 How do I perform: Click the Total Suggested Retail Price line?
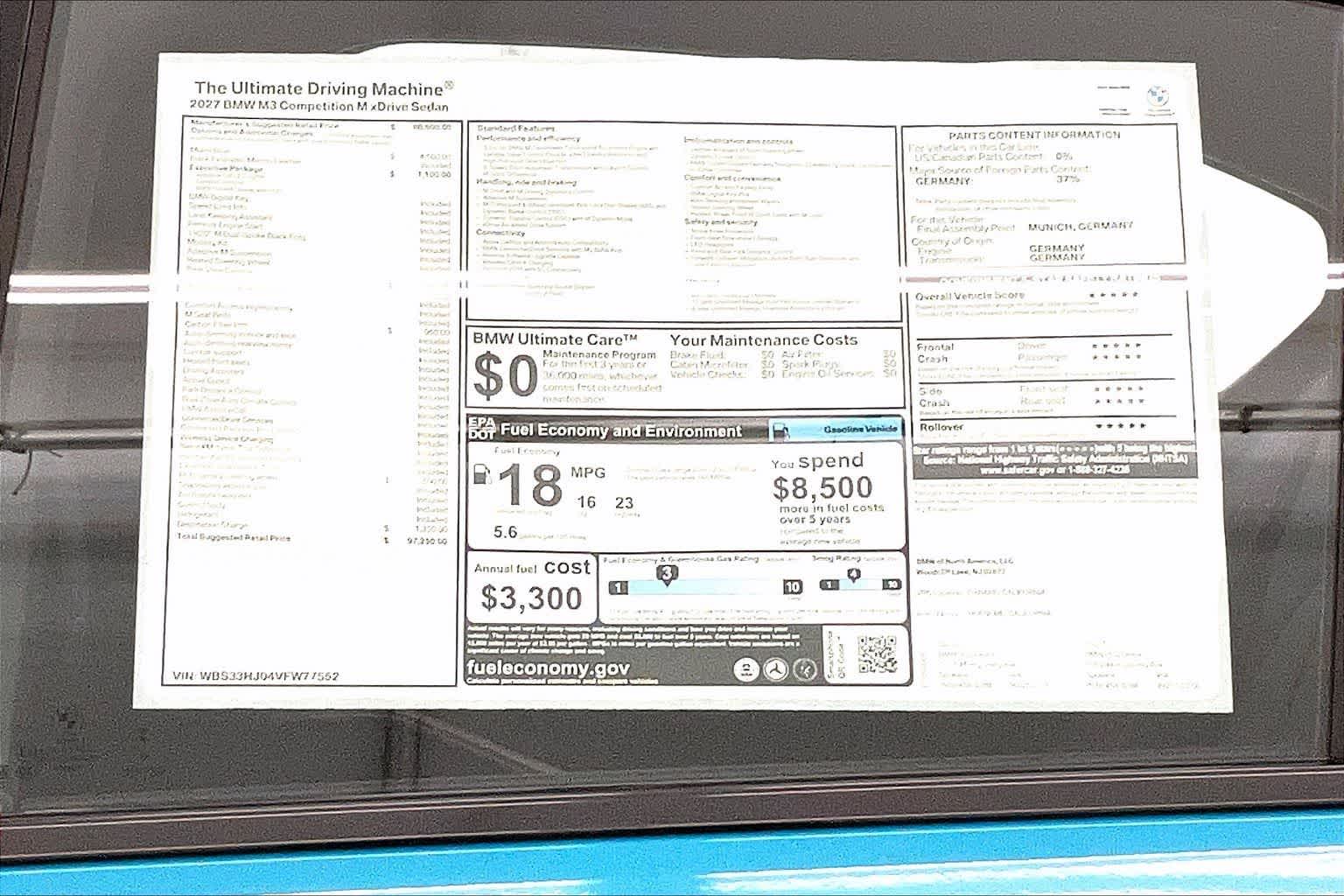coord(312,539)
